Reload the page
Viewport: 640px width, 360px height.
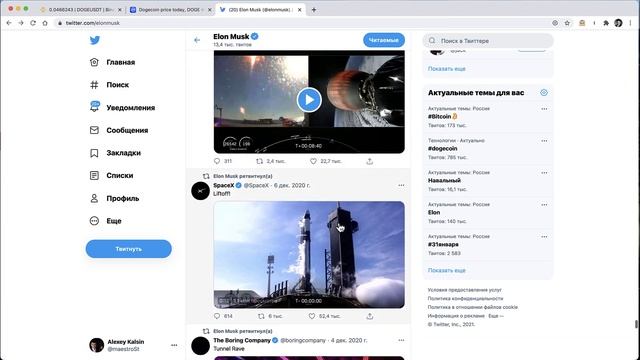click(x=33, y=23)
